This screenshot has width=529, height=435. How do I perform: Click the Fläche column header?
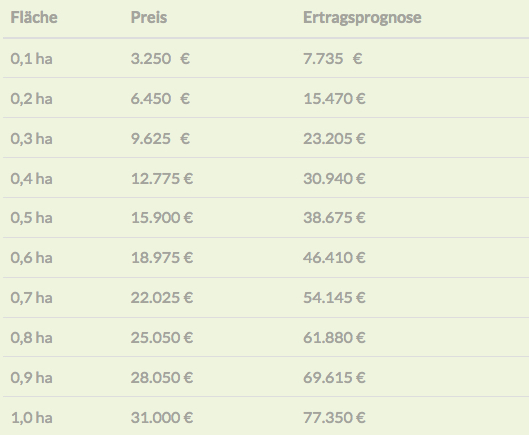[34, 17]
